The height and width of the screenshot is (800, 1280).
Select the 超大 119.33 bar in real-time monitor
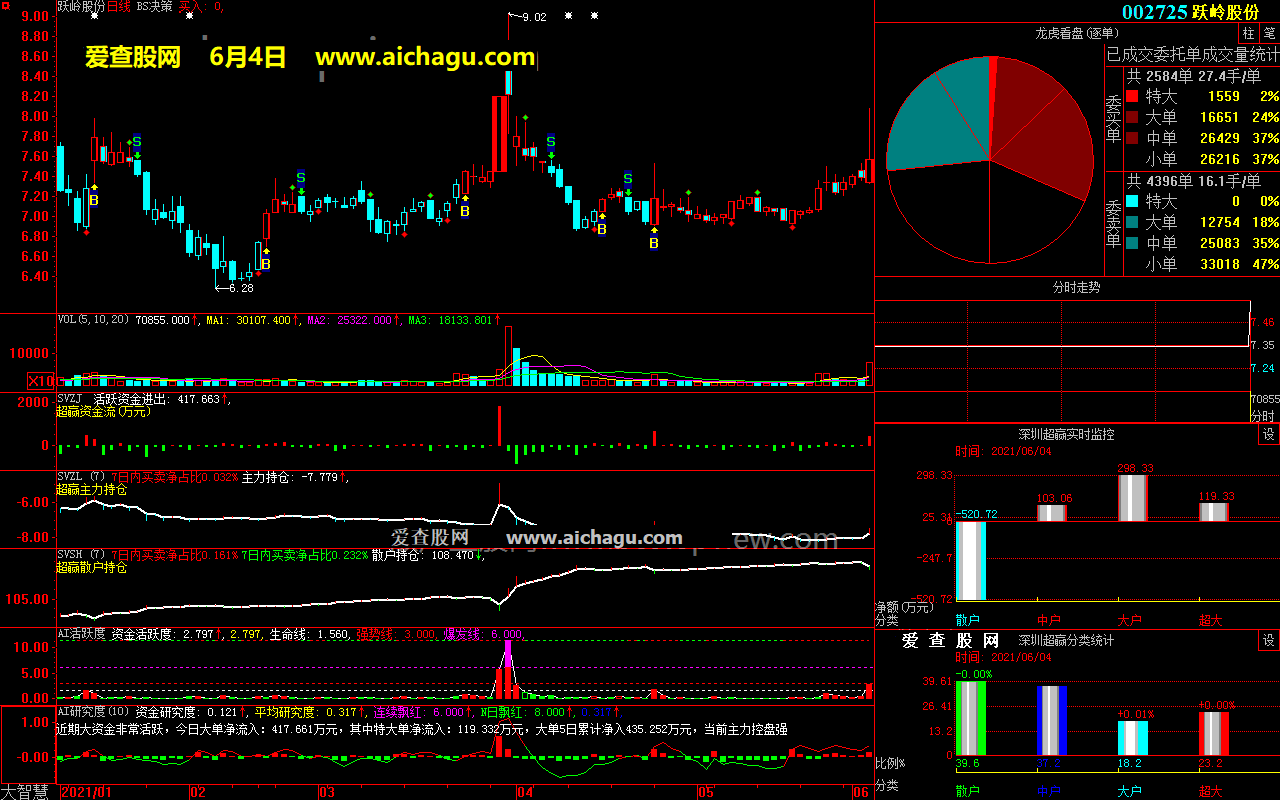[x=1214, y=512]
